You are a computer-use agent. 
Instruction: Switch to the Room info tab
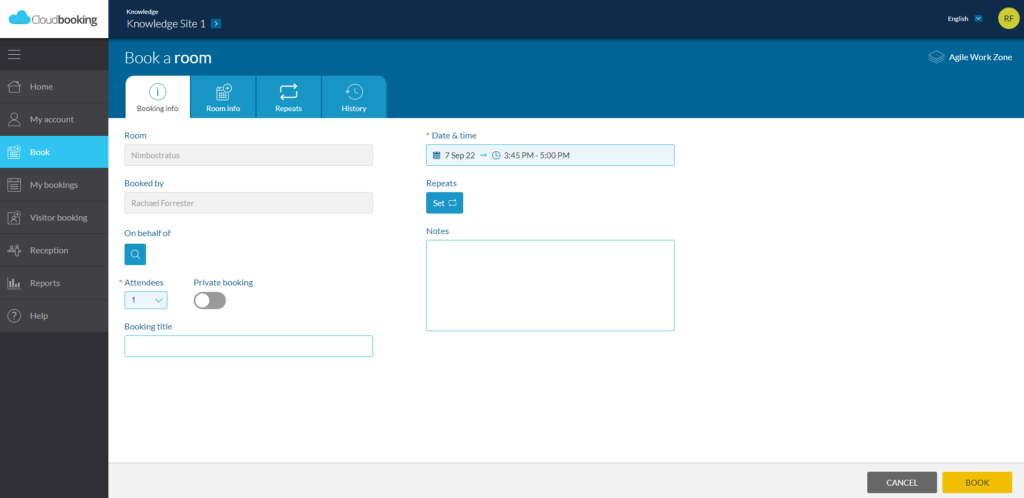pos(223,97)
